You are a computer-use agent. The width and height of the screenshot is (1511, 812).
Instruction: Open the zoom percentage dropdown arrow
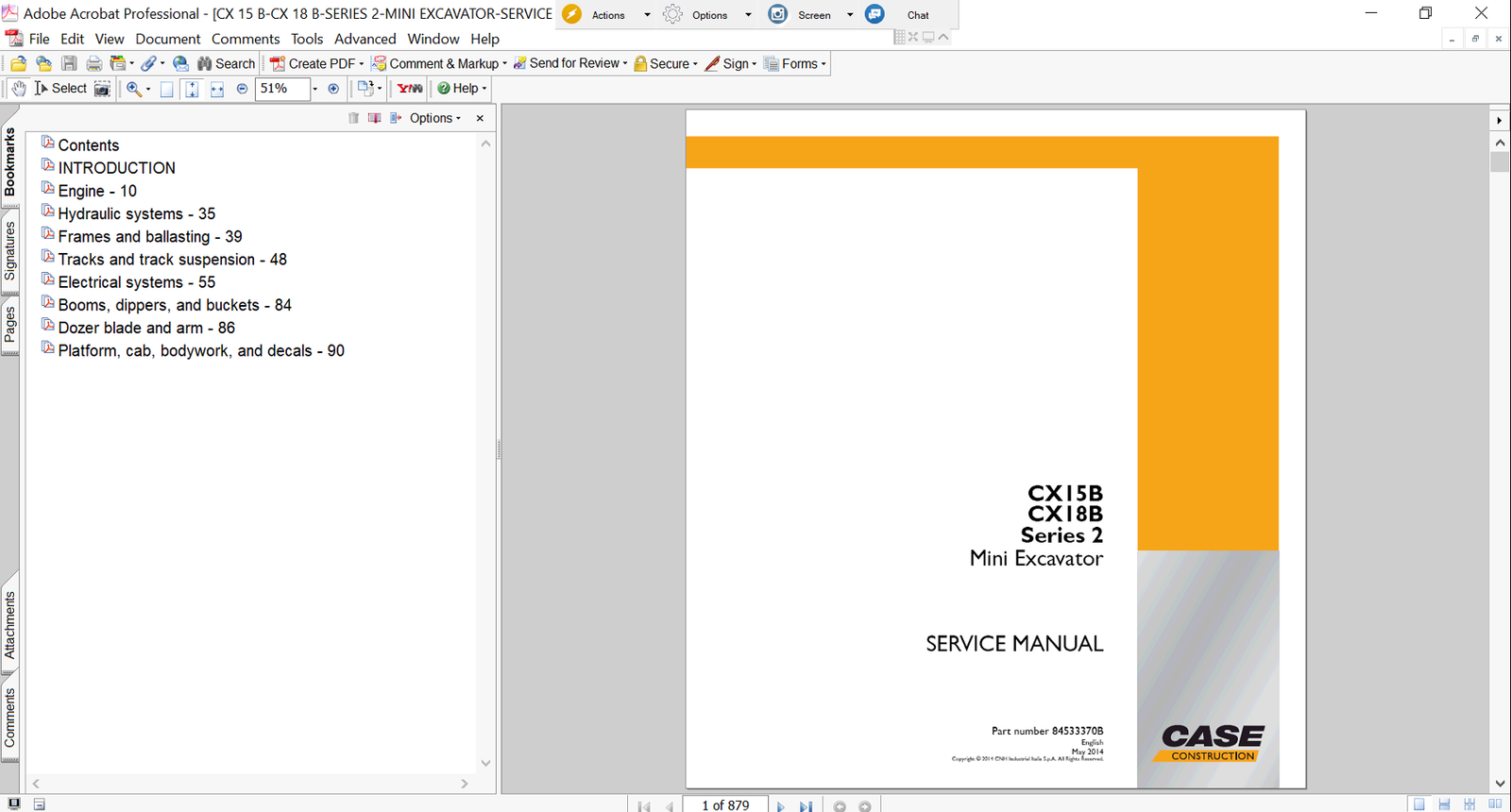click(314, 89)
